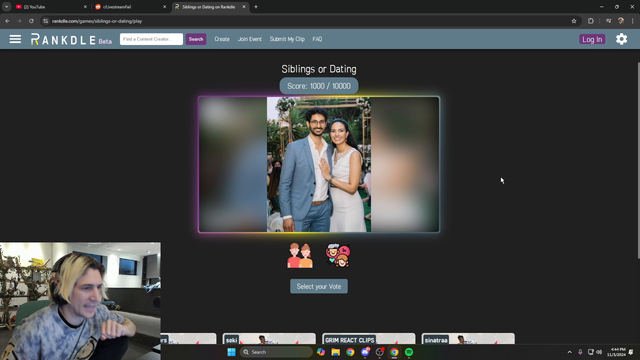Click the Log In button
This screenshot has width=640, height=360.
tap(592, 39)
